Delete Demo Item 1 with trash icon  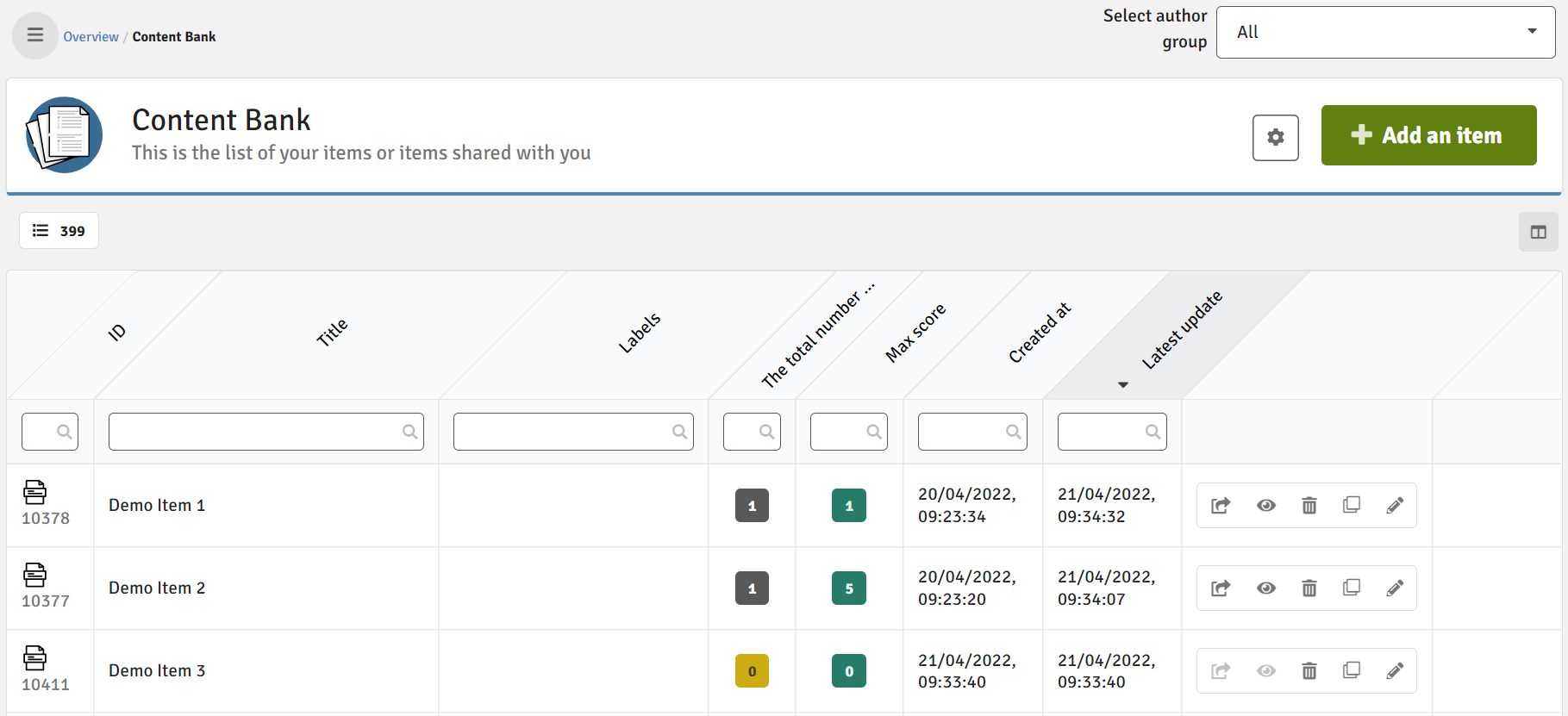(x=1309, y=506)
